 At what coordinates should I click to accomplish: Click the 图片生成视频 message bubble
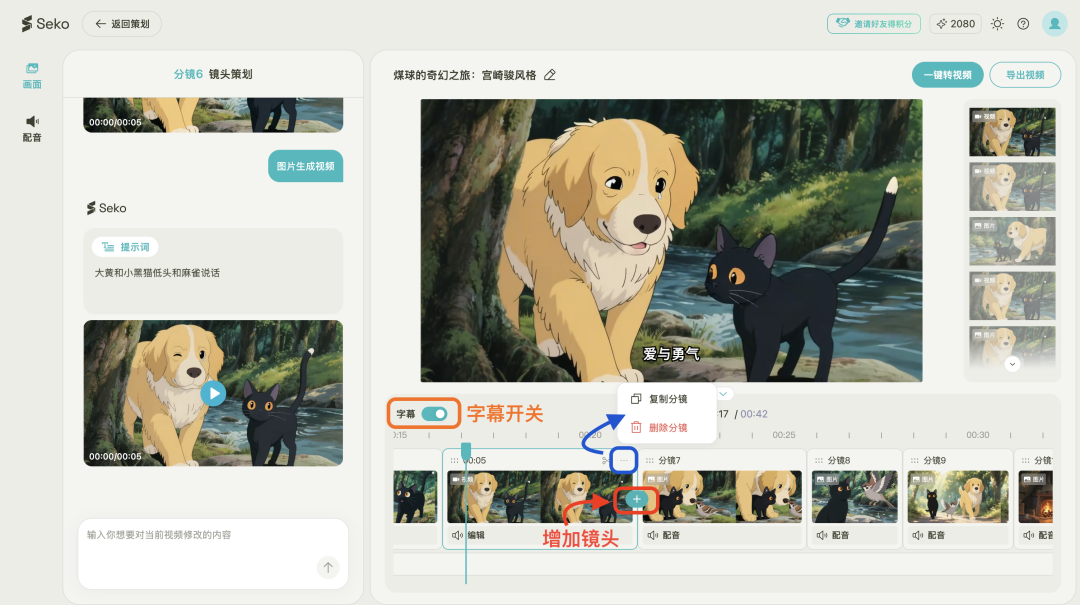pos(305,166)
